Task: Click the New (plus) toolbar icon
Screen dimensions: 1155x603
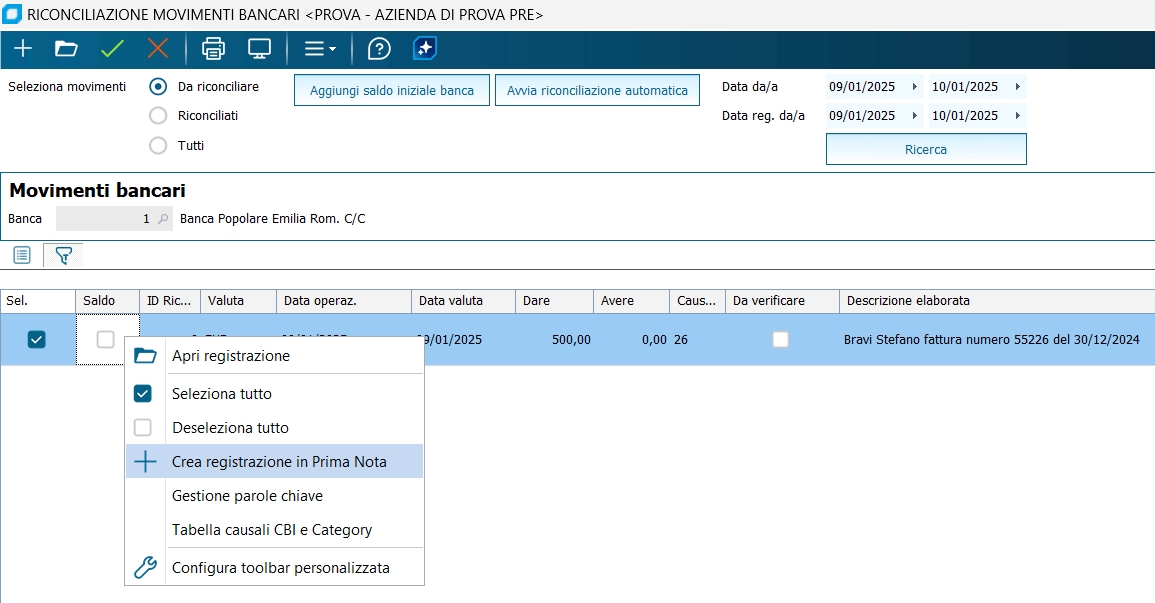Action: (22, 48)
